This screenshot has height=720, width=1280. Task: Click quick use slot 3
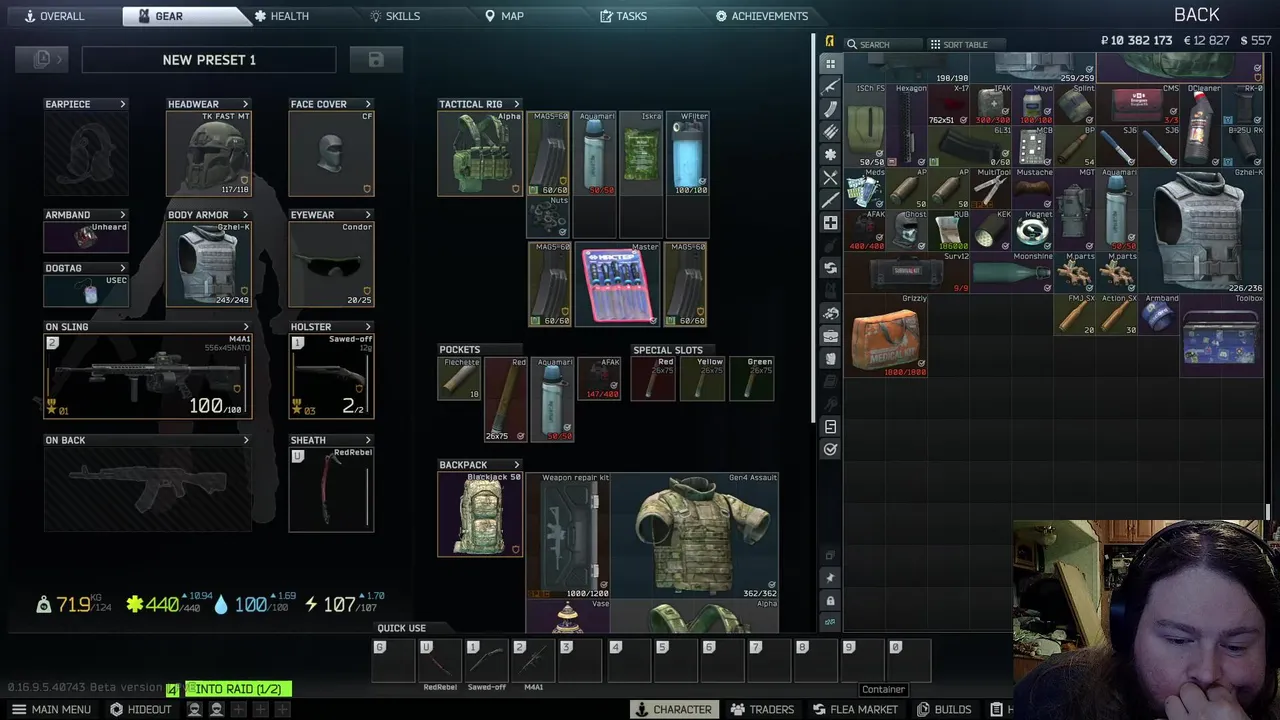[x=582, y=661]
